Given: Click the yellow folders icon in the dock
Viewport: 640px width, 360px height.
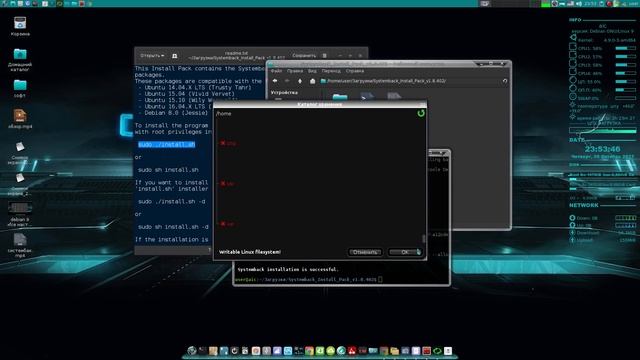Looking at the screenshot, I should point(395,351).
